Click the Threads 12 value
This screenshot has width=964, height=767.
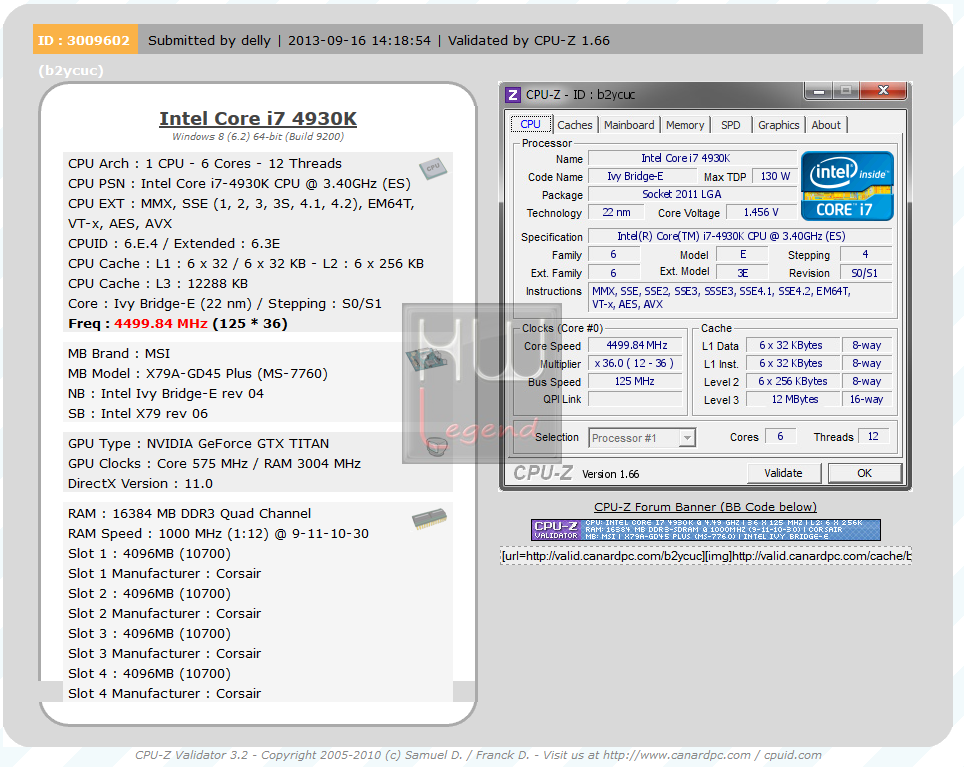pyautogui.click(x=873, y=436)
